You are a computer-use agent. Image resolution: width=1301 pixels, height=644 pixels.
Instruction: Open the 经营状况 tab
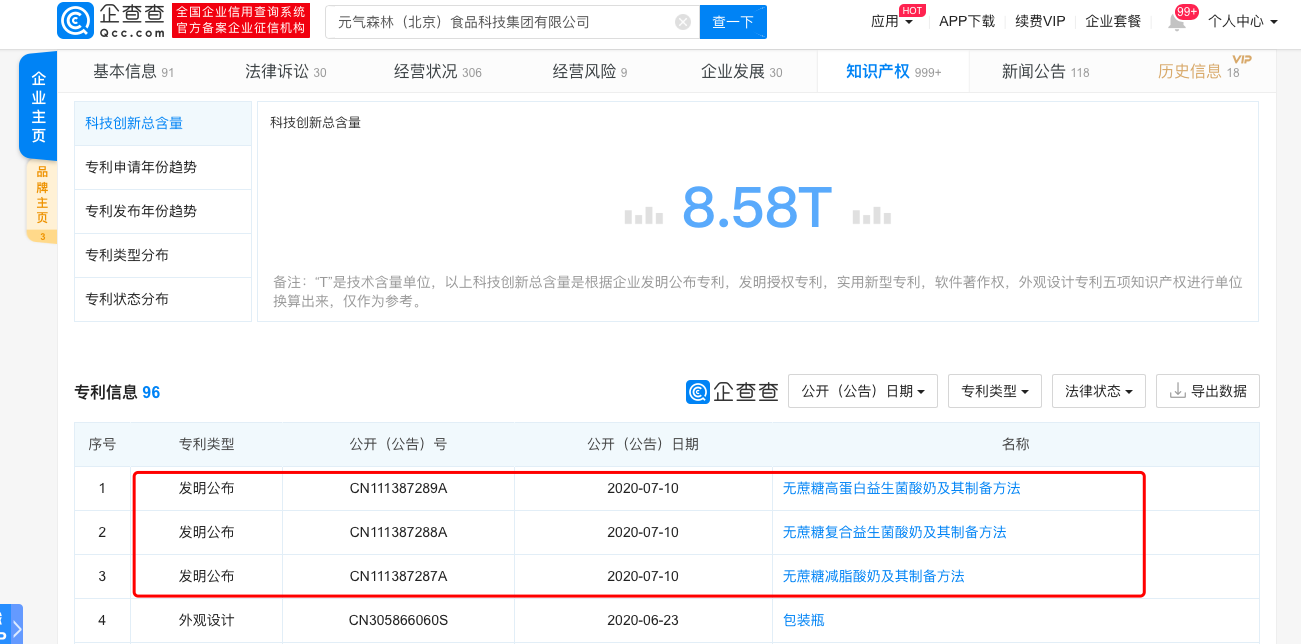438,72
